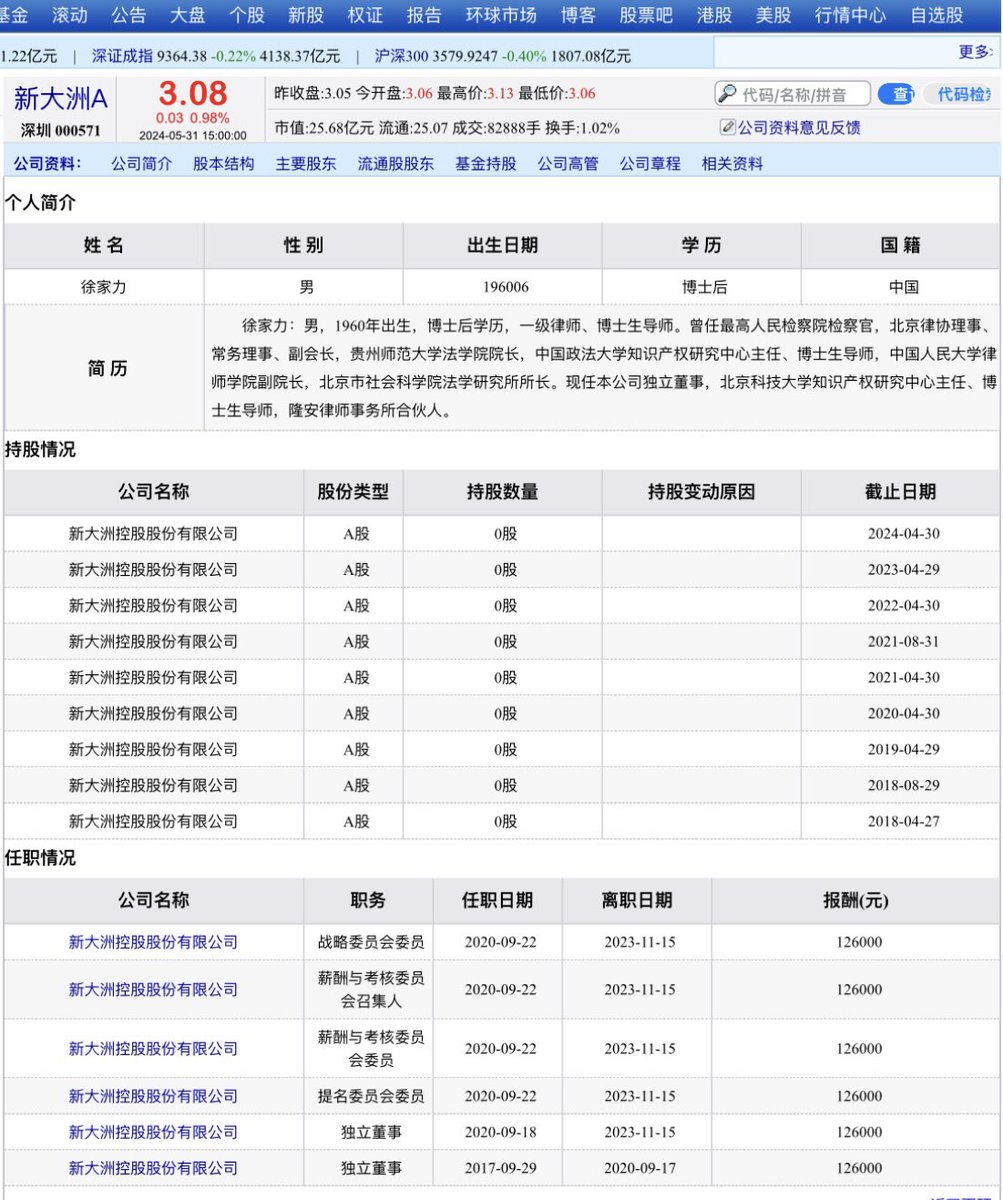Click holding date 2021-08-31

point(904,642)
